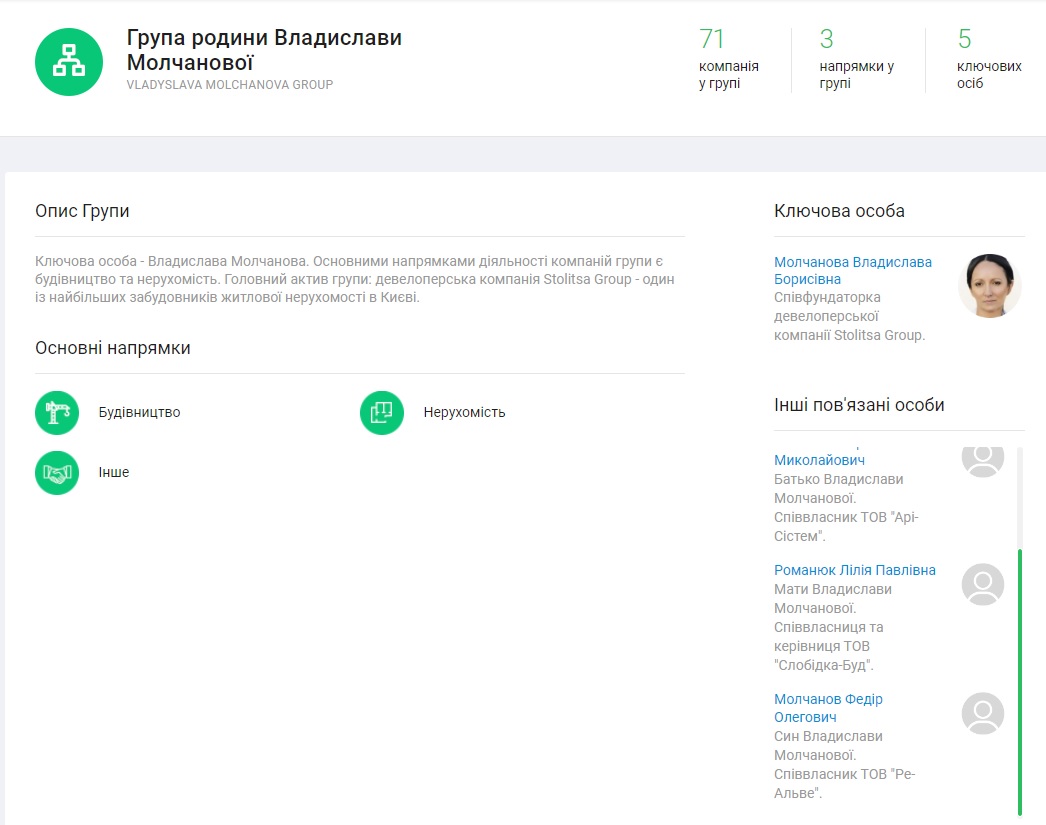
Task: Select the Нерухомість direction label
Action: tap(464, 412)
